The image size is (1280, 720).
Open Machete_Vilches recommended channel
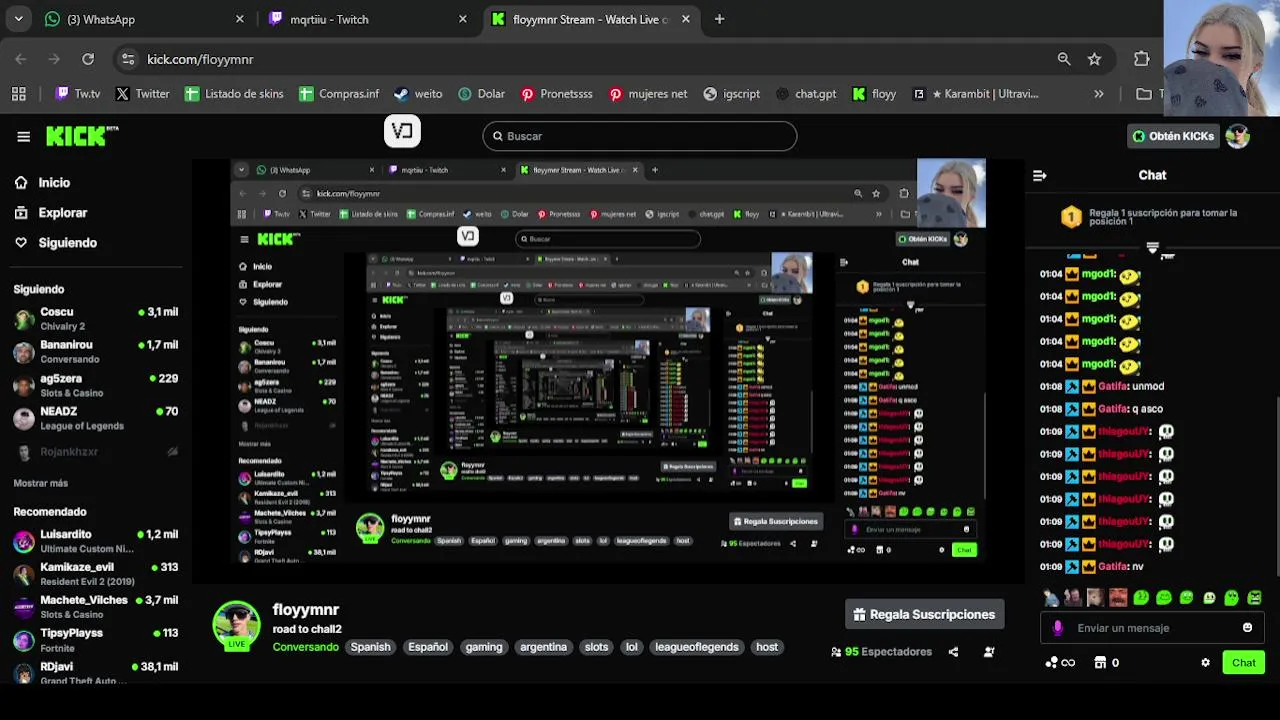[96, 607]
